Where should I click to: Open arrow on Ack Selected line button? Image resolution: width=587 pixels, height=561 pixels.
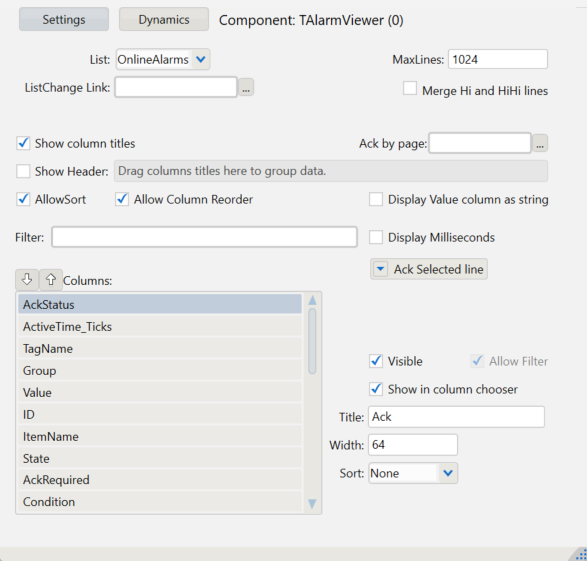coord(380,269)
